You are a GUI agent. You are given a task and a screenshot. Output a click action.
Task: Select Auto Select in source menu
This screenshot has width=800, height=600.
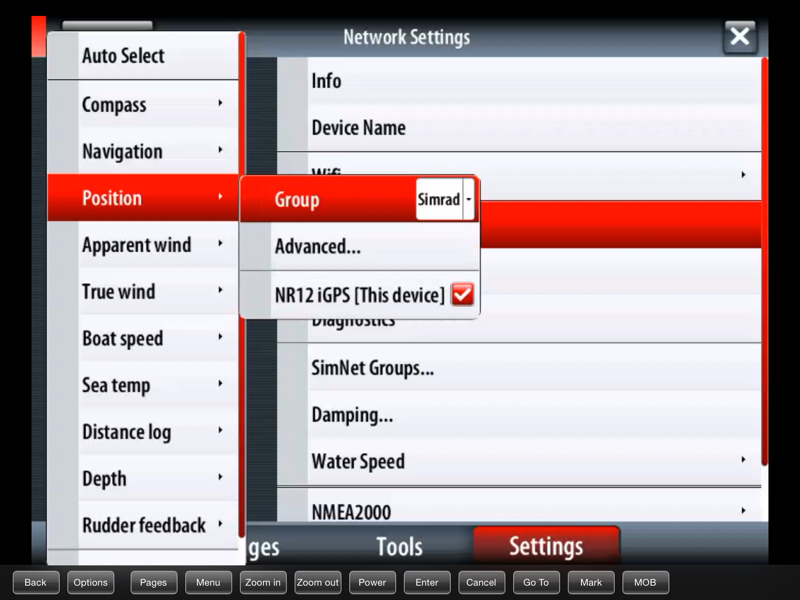pos(143,56)
